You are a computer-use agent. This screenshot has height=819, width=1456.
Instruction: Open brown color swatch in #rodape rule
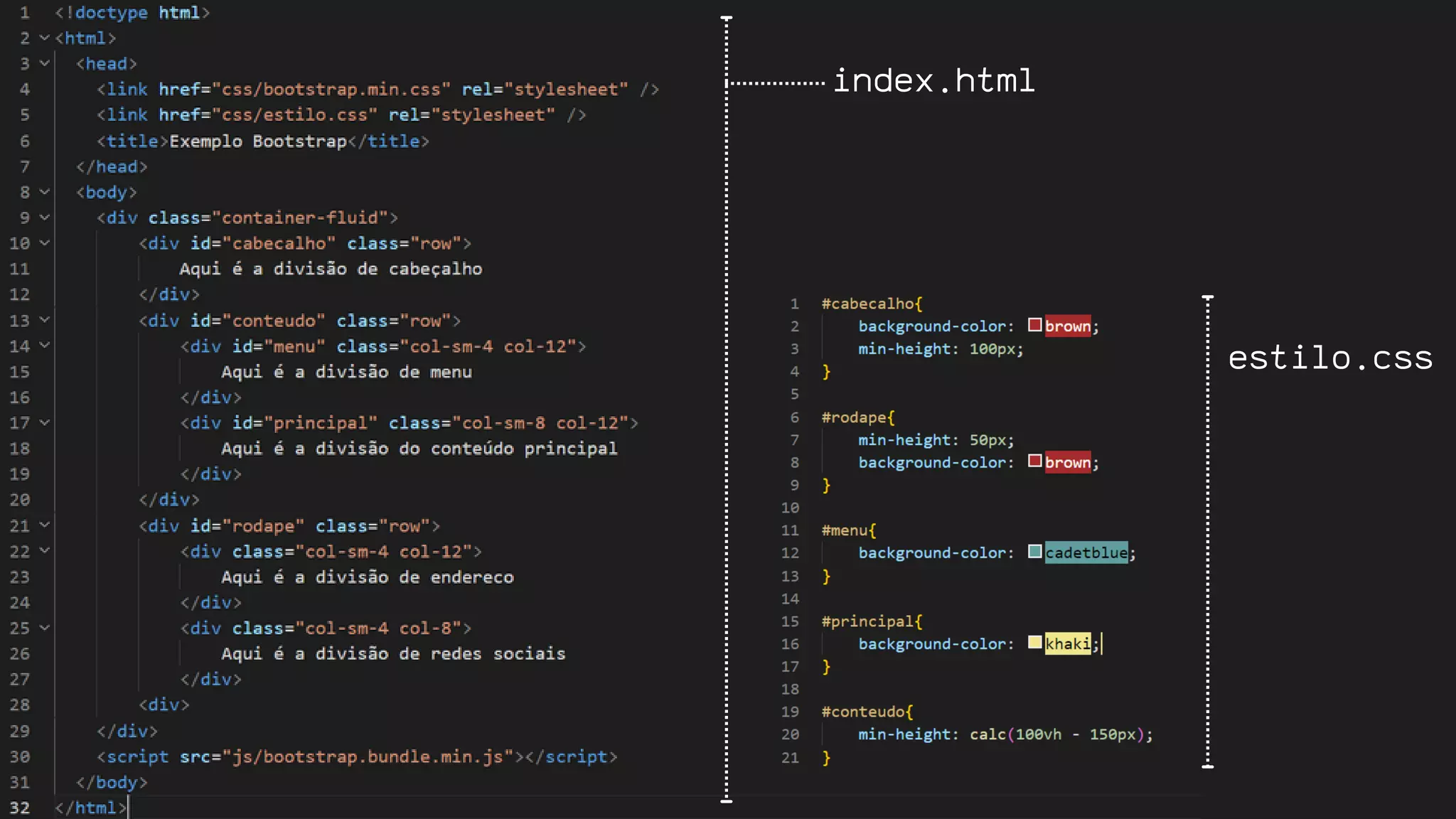pyautogui.click(x=1035, y=461)
